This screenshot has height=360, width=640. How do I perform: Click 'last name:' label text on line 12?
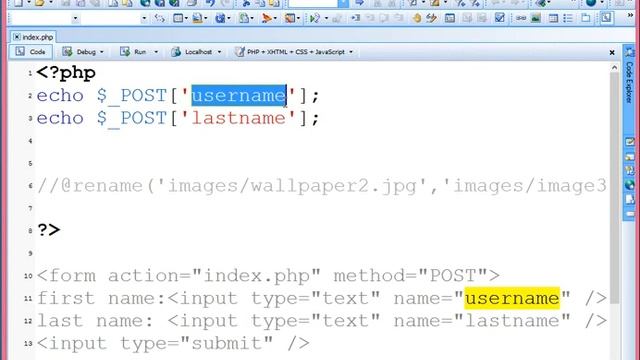click(x=95, y=321)
